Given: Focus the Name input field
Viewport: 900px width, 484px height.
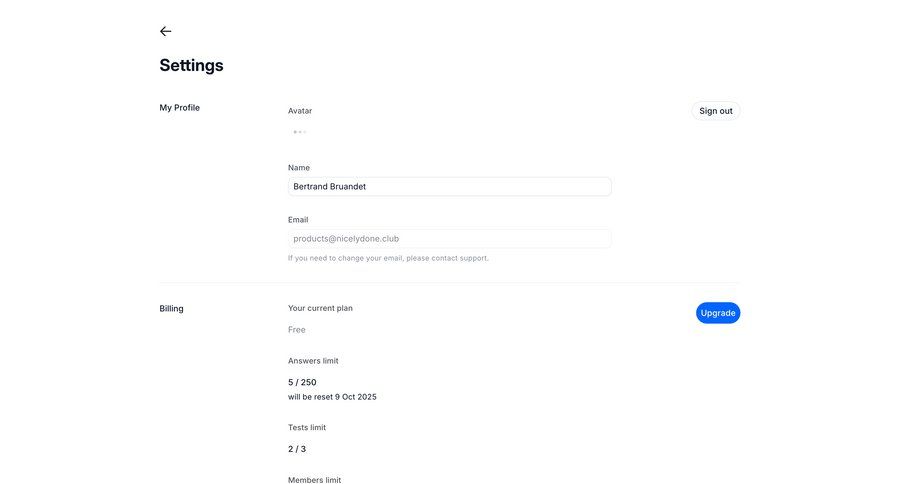Looking at the screenshot, I should [x=449, y=186].
